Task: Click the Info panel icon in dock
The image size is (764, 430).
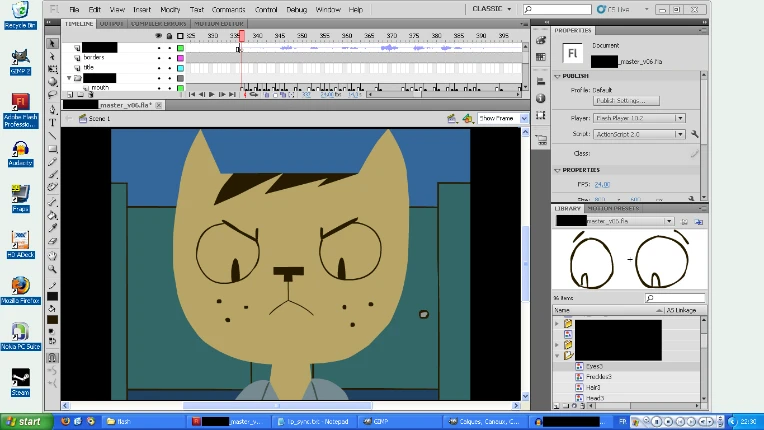Action: coord(540,98)
